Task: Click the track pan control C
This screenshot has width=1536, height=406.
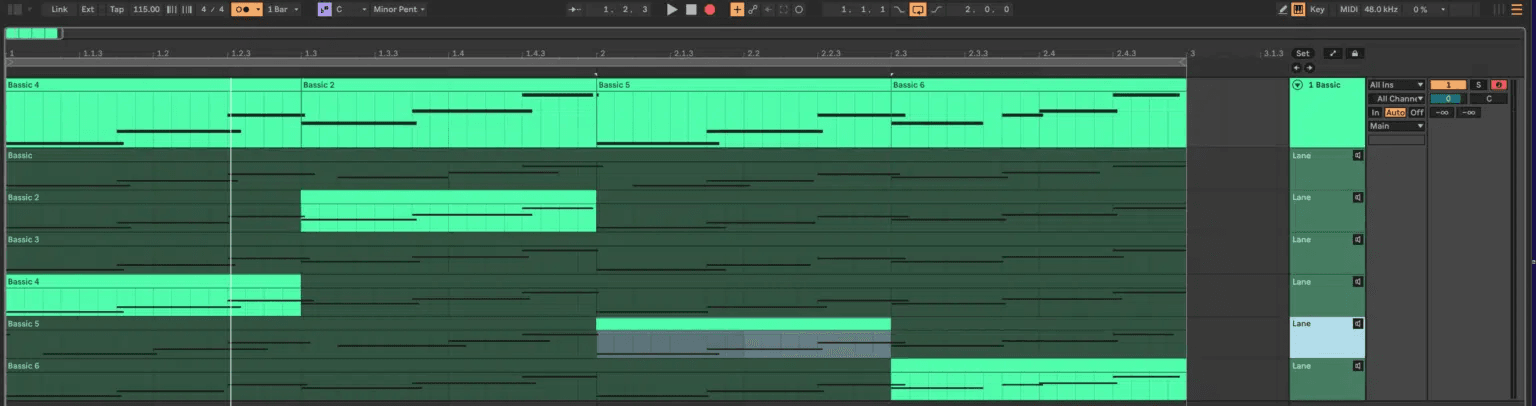Action: pos(1489,99)
